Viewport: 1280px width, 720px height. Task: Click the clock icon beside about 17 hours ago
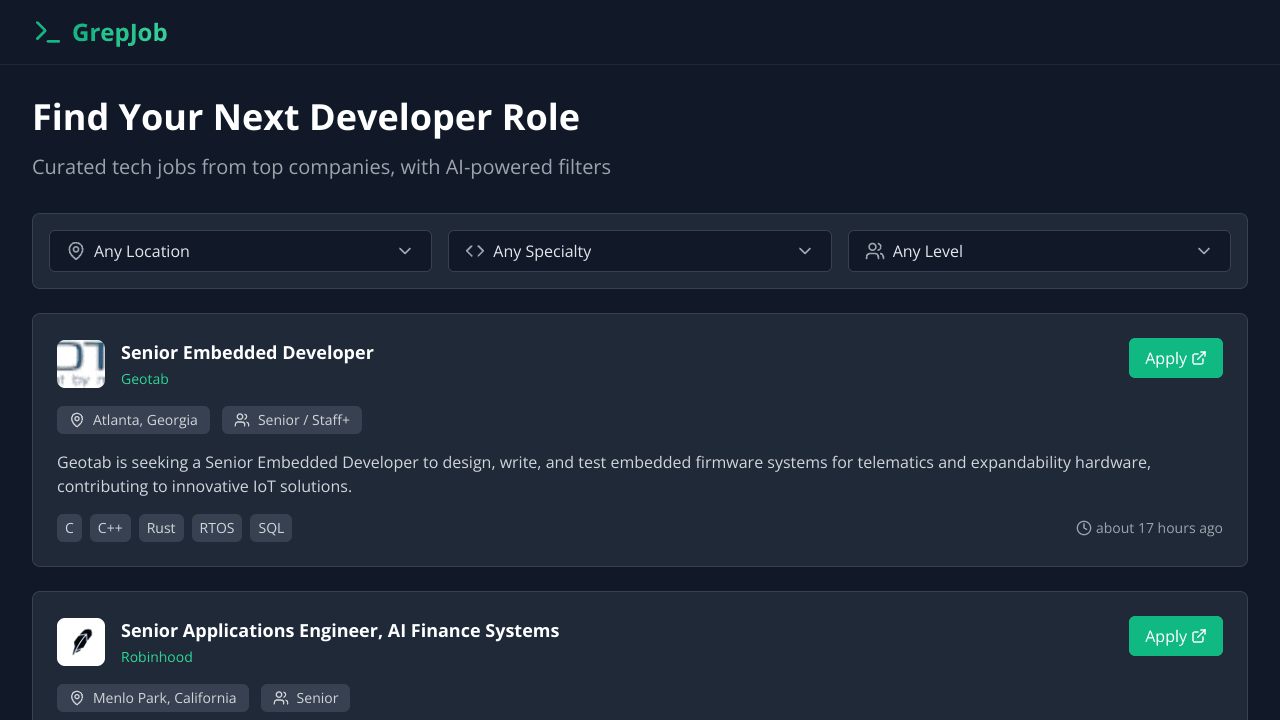pyautogui.click(x=1084, y=528)
